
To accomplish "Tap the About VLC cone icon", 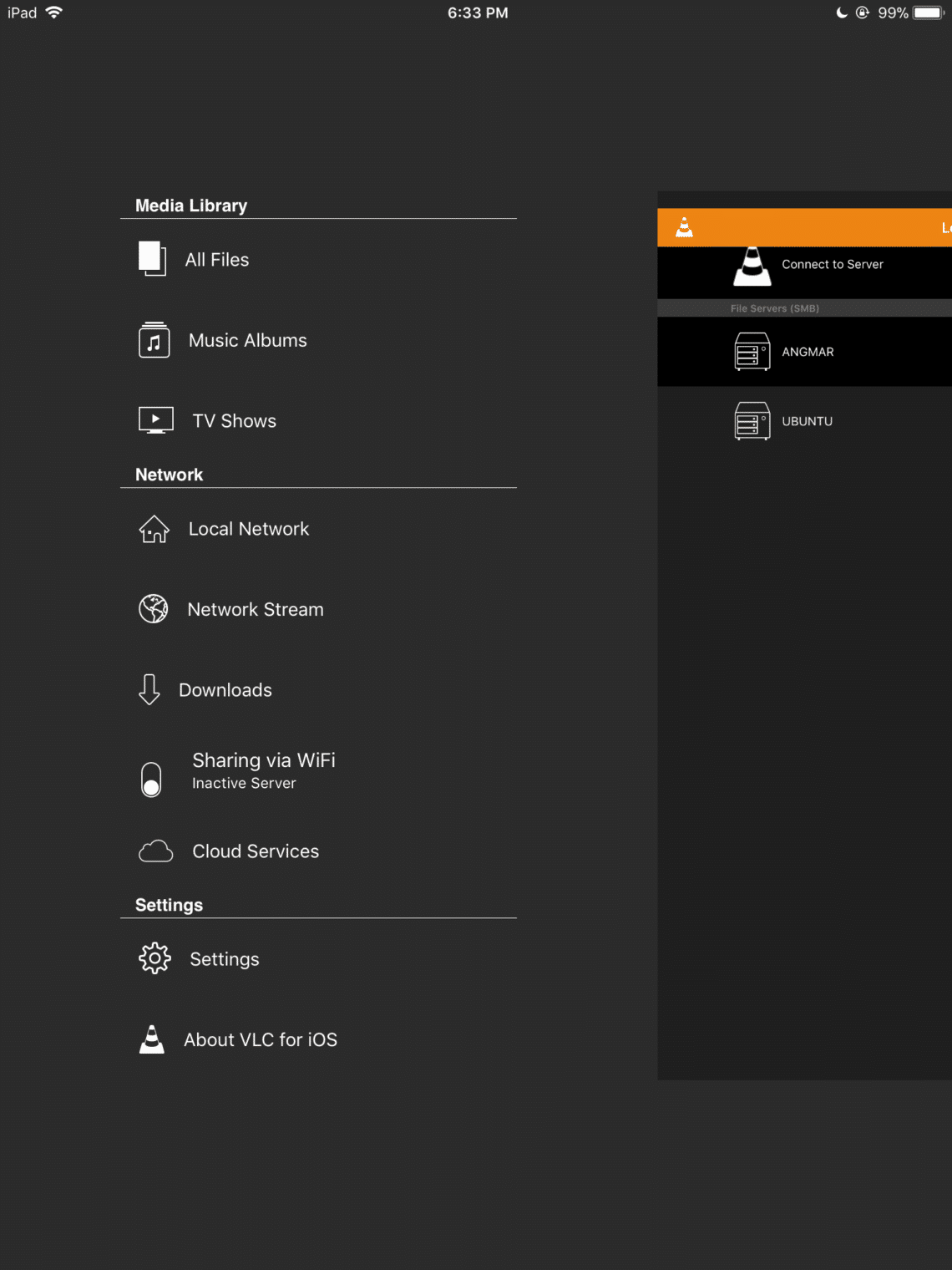I will (x=152, y=1039).
